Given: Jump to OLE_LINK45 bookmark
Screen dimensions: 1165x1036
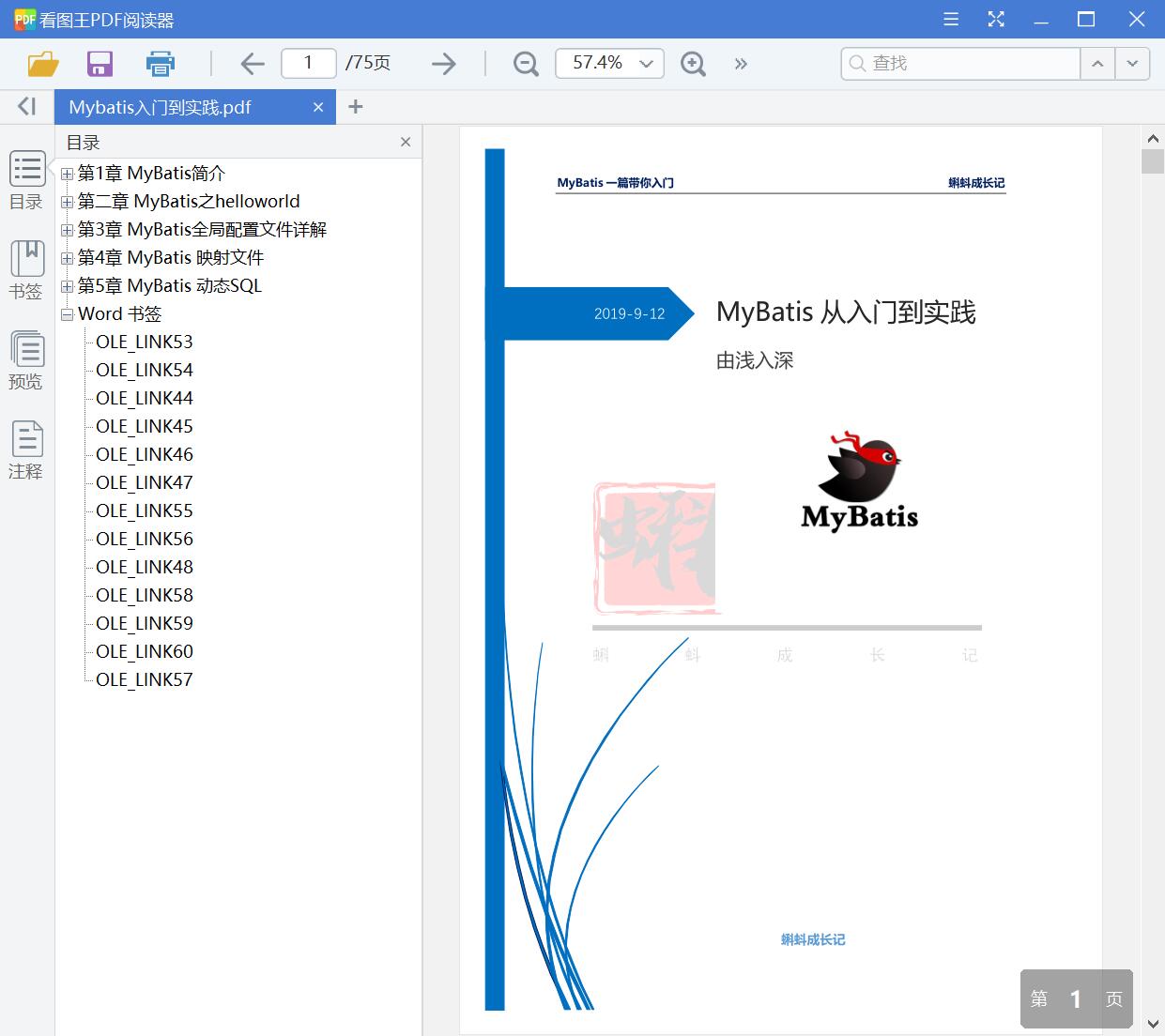Looking at the screenshot, I should [145, 427].
